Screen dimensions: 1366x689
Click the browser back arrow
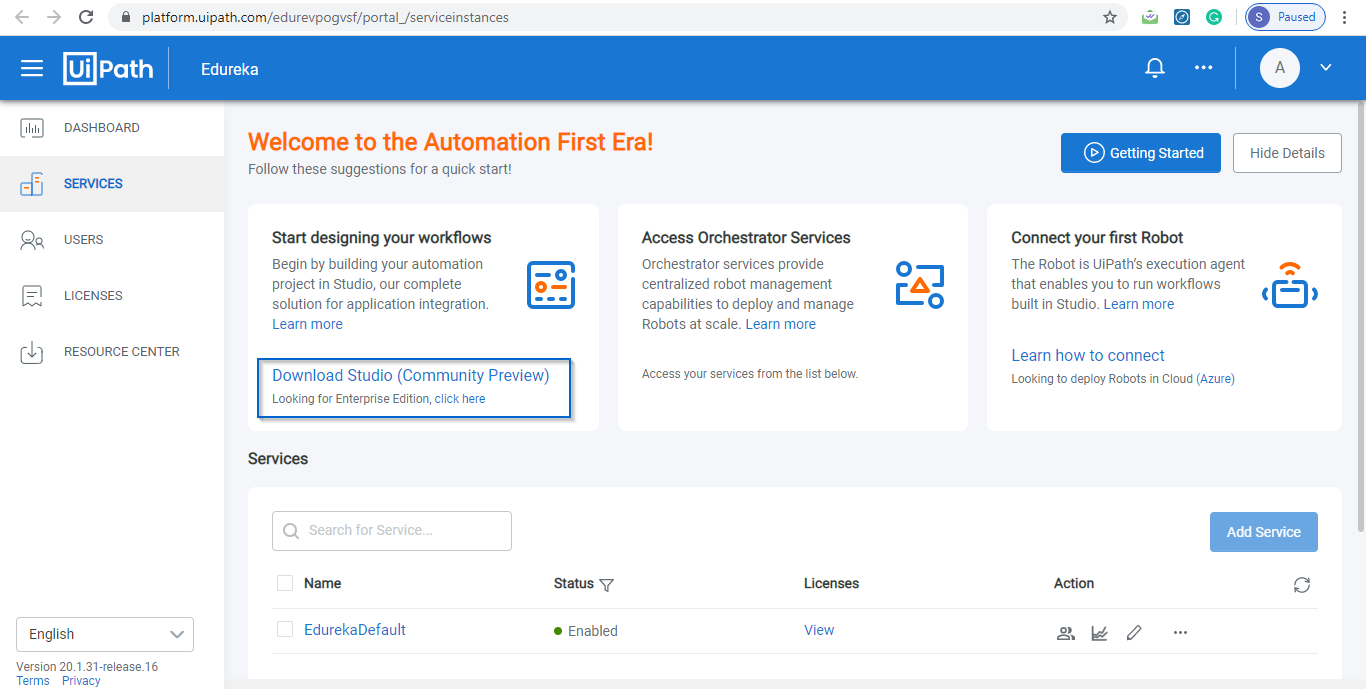pyautogui.click(x=22, y=17)
